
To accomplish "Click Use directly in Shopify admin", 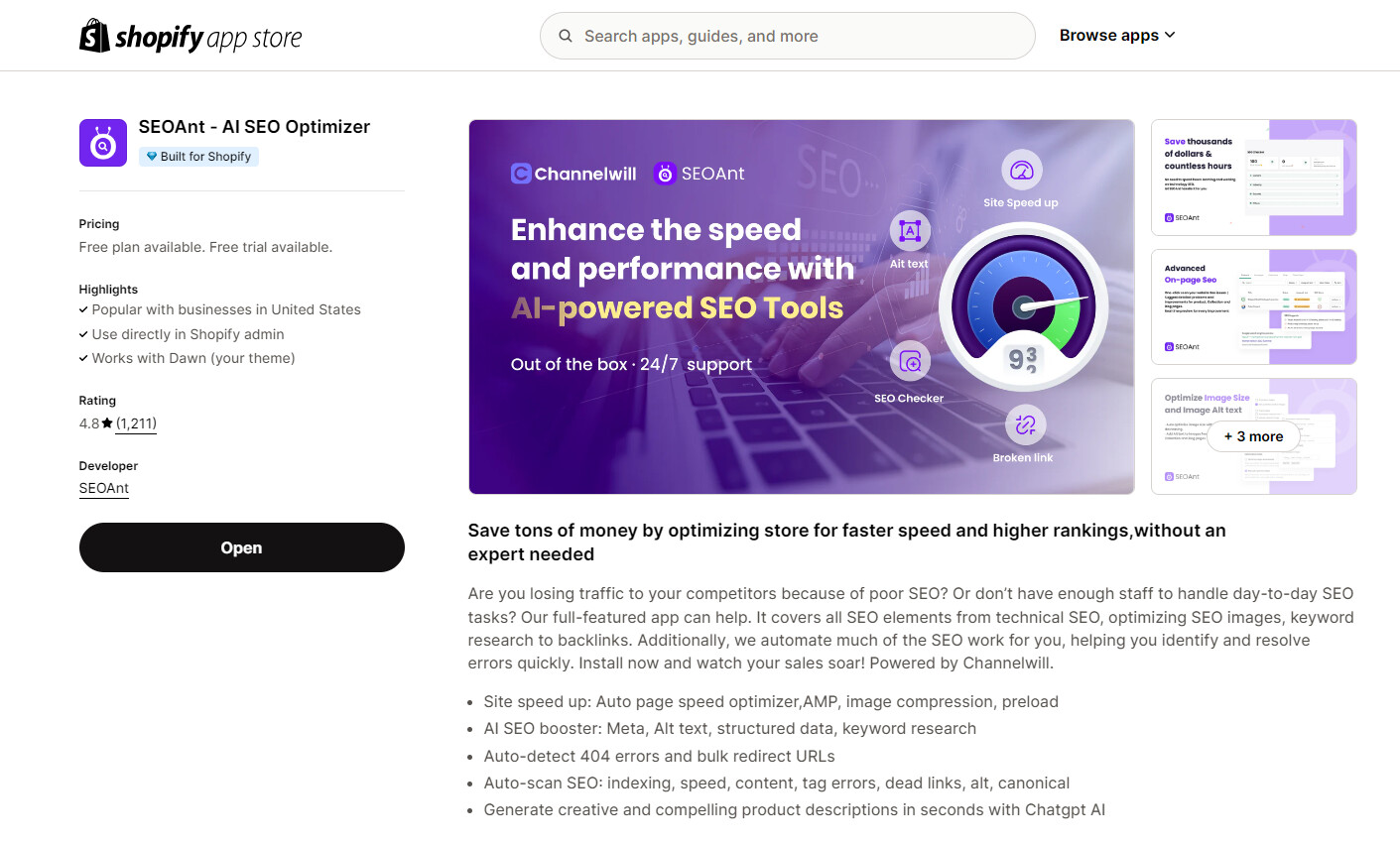I will pos(189,334).
